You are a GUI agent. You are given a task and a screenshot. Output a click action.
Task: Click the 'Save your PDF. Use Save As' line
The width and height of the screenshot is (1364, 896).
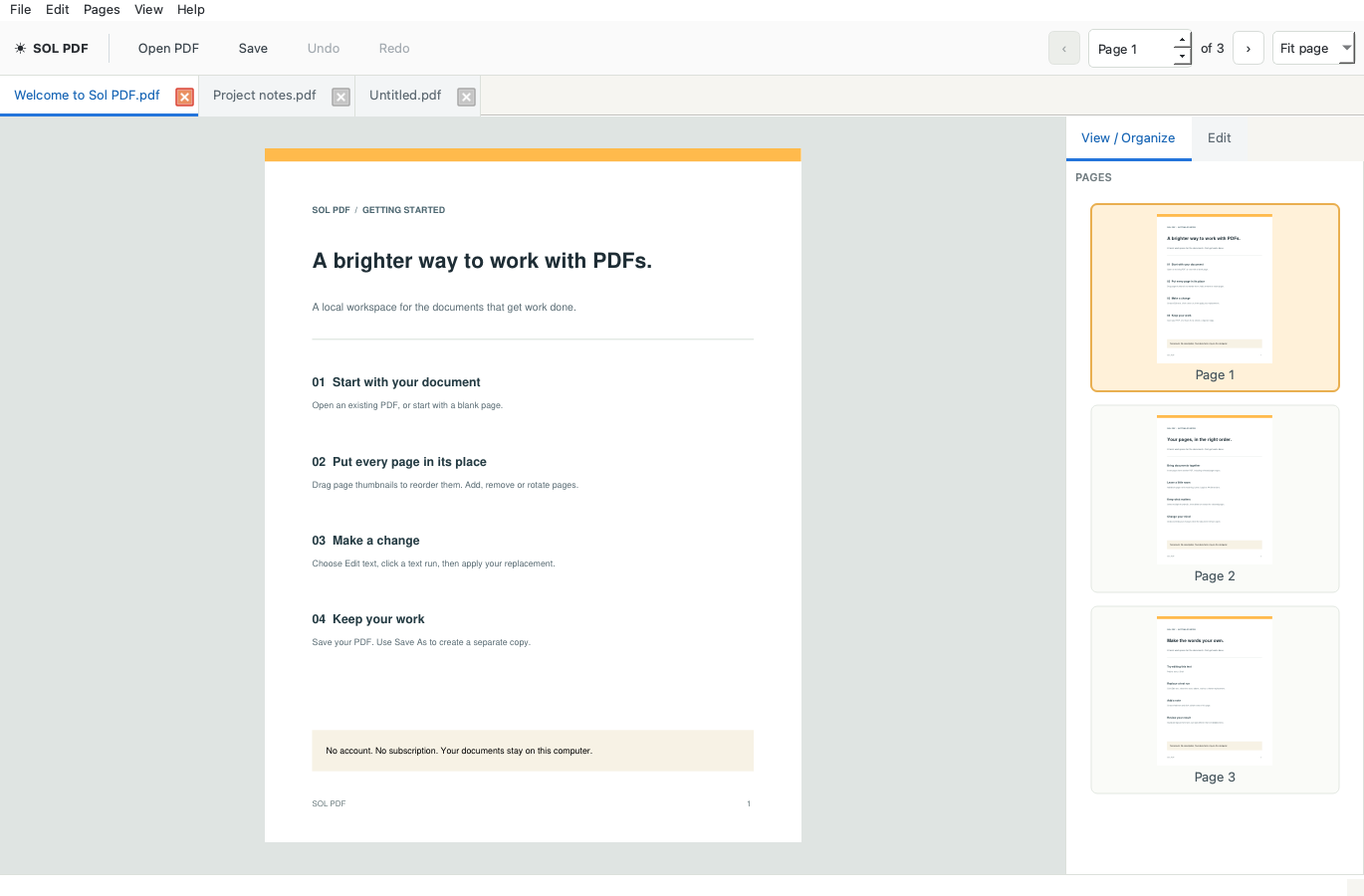[x=421, y=642]
